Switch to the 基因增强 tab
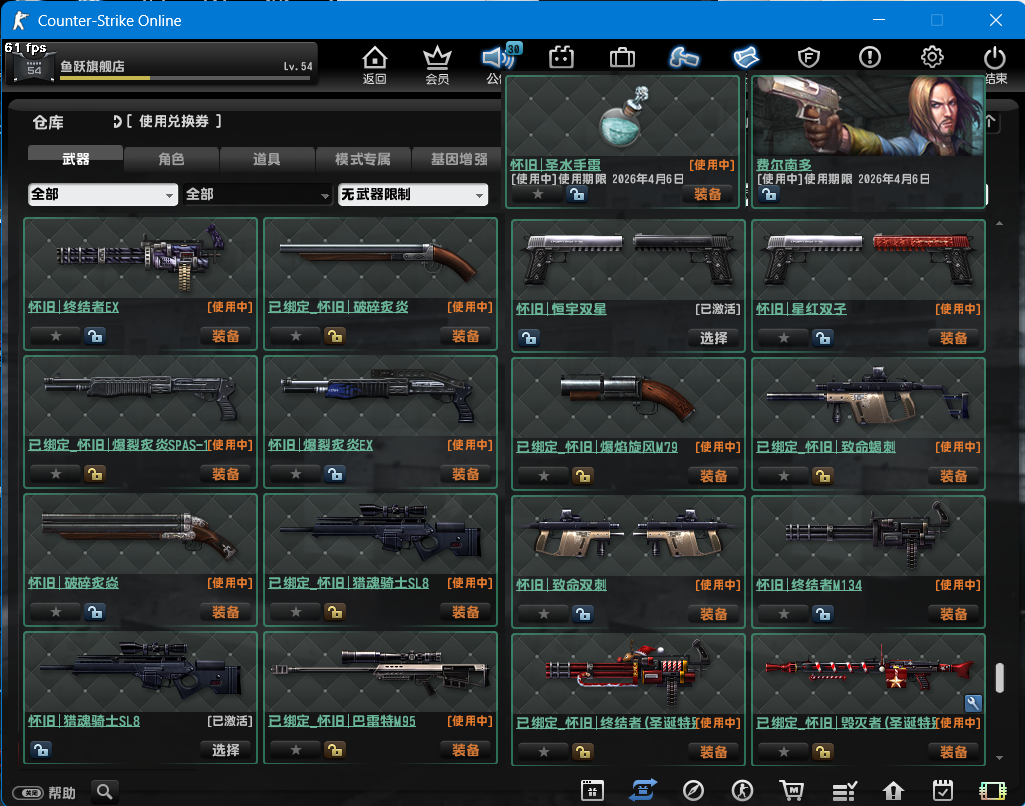 click(458, 159)
